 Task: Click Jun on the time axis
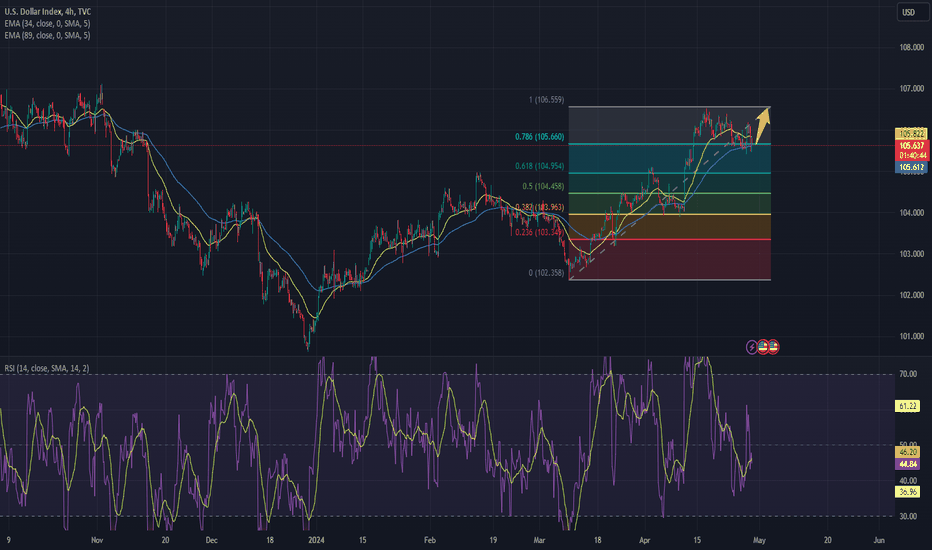click(879, 540)
